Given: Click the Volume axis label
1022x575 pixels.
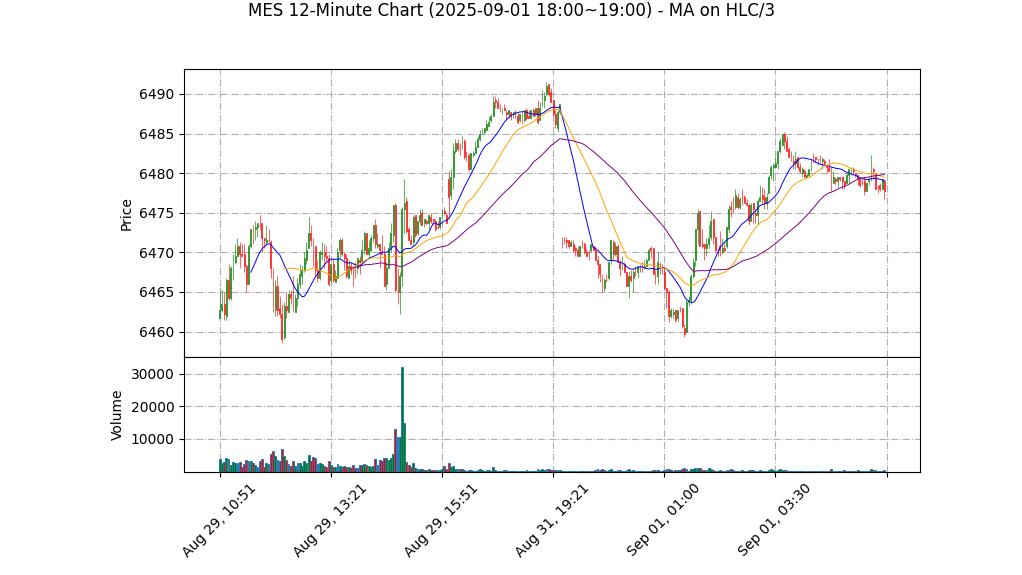Looking at the screenshot, I should point(117,415).
